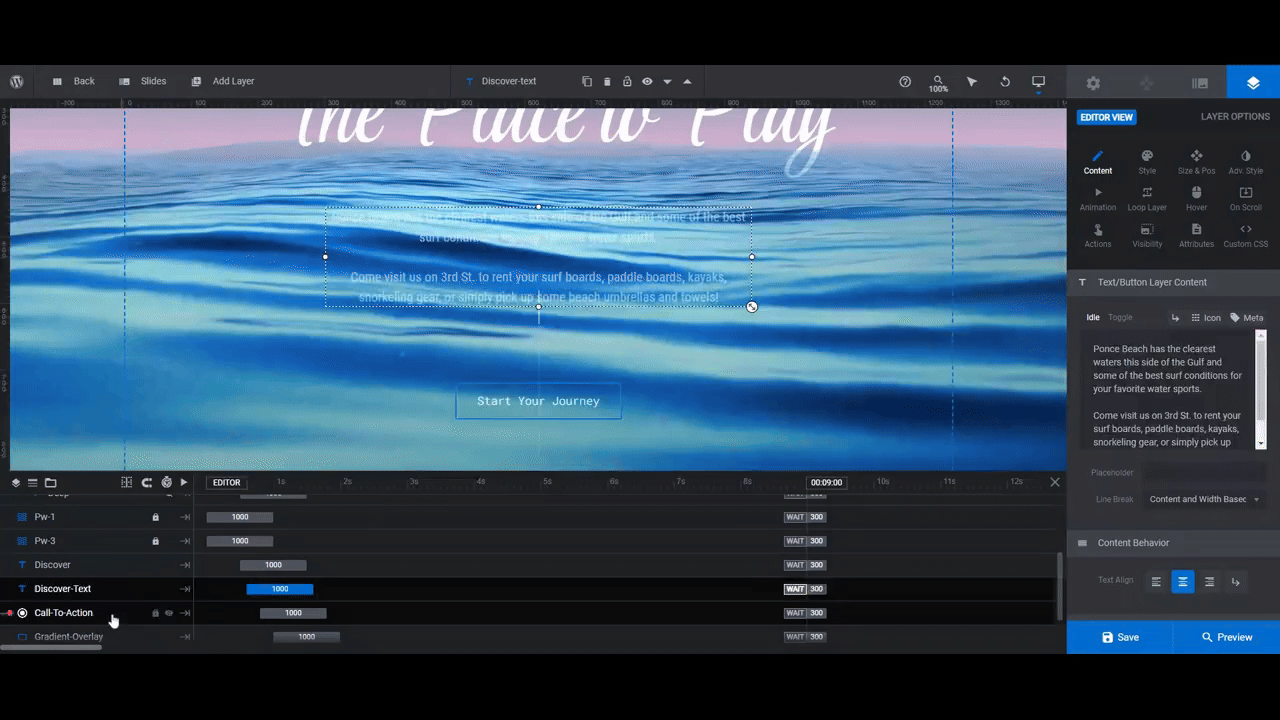Open the Adv. Style option
Screen dimensions: 1280x720
coord(1245,162)
